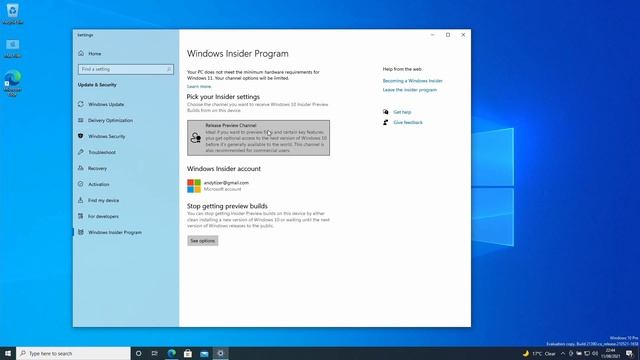The image size is (640, 360).
Task: Click the Microsoft account logo
Action: [194, 186]
